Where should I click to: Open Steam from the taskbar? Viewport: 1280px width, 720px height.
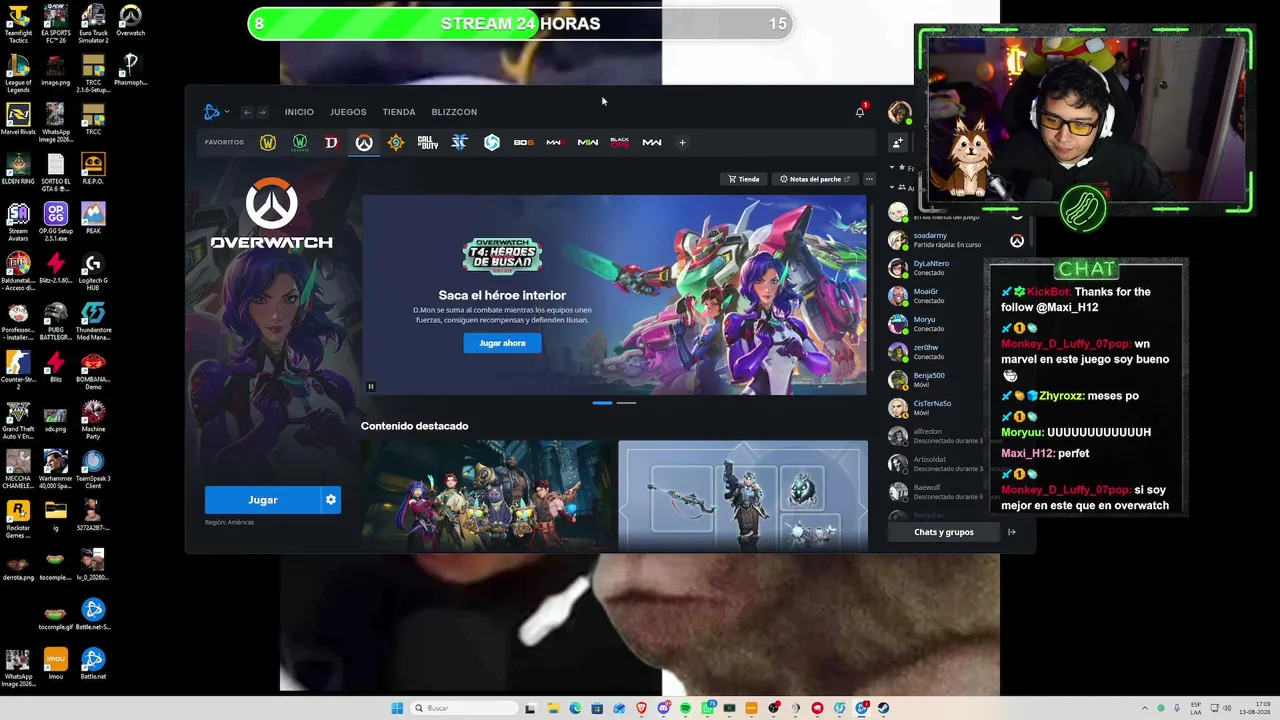tap(883, 708)
